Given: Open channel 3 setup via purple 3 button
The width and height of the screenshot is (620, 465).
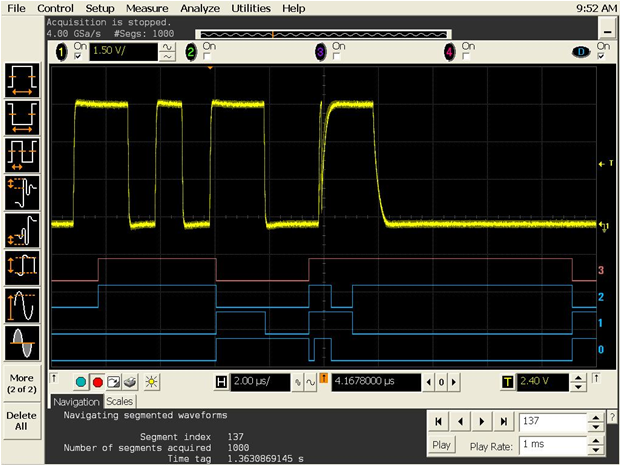Looking at the screenshot, I should click(x=321, y=52).
